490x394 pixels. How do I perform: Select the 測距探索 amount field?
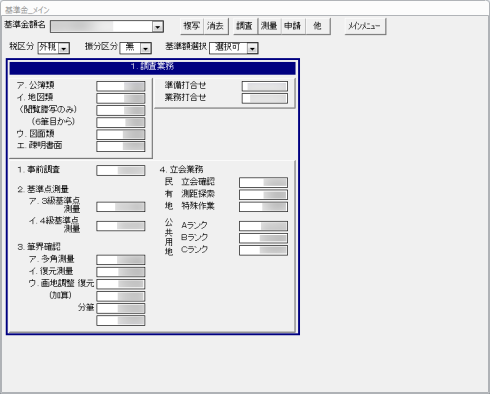pos(263,194)
